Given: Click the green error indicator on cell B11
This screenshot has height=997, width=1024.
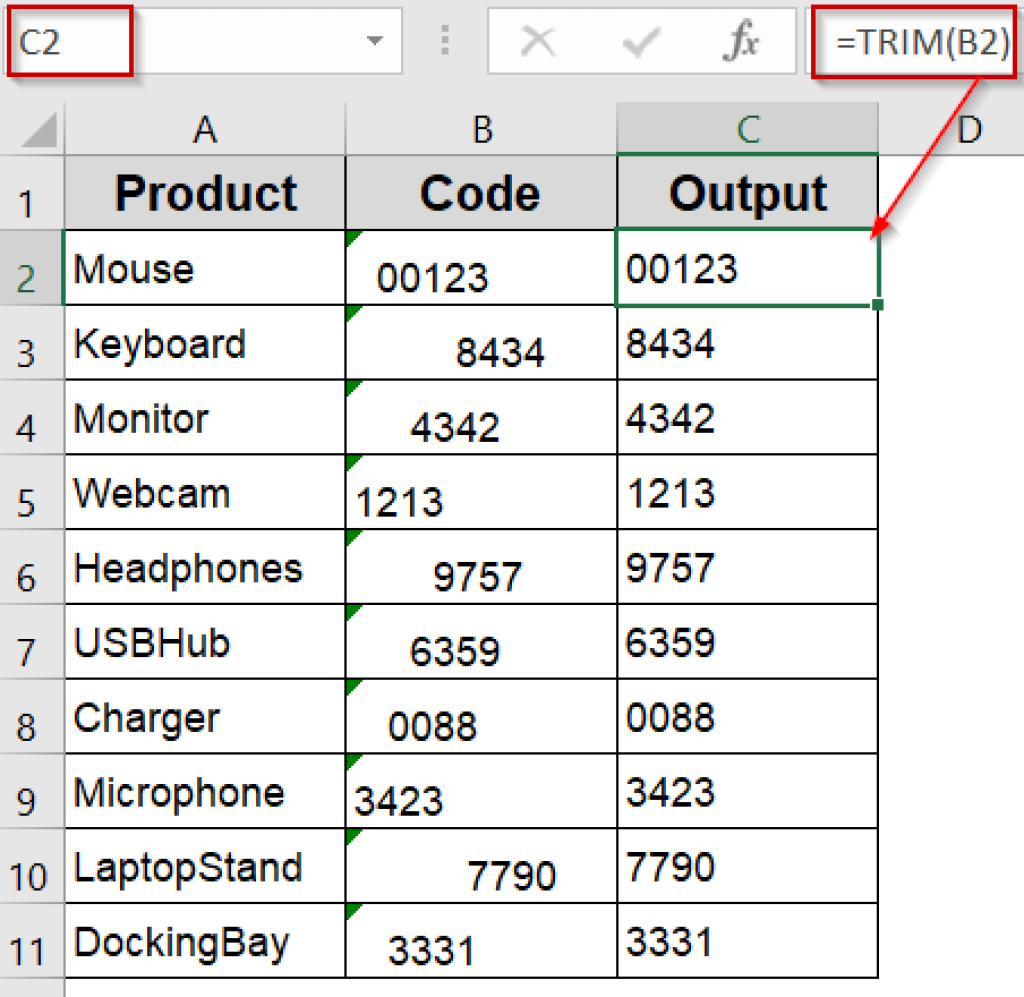Looking at the screenshot, I should (x=353, y=910).
